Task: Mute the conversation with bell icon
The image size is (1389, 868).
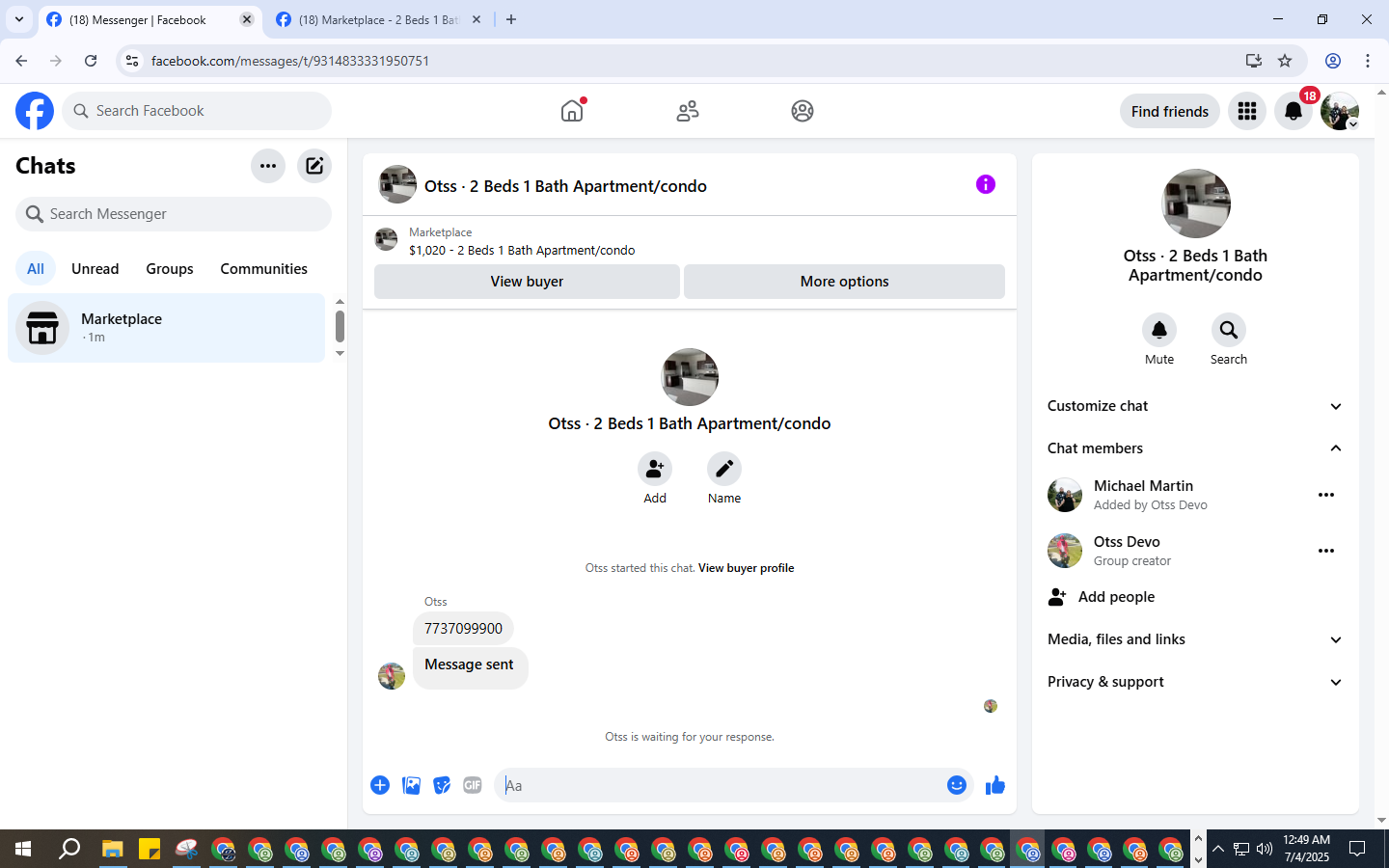Action: click(1159, 330)
